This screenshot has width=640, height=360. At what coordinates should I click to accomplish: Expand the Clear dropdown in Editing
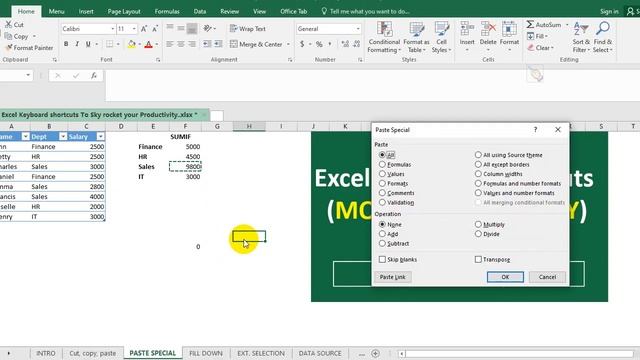click(552, 48)
